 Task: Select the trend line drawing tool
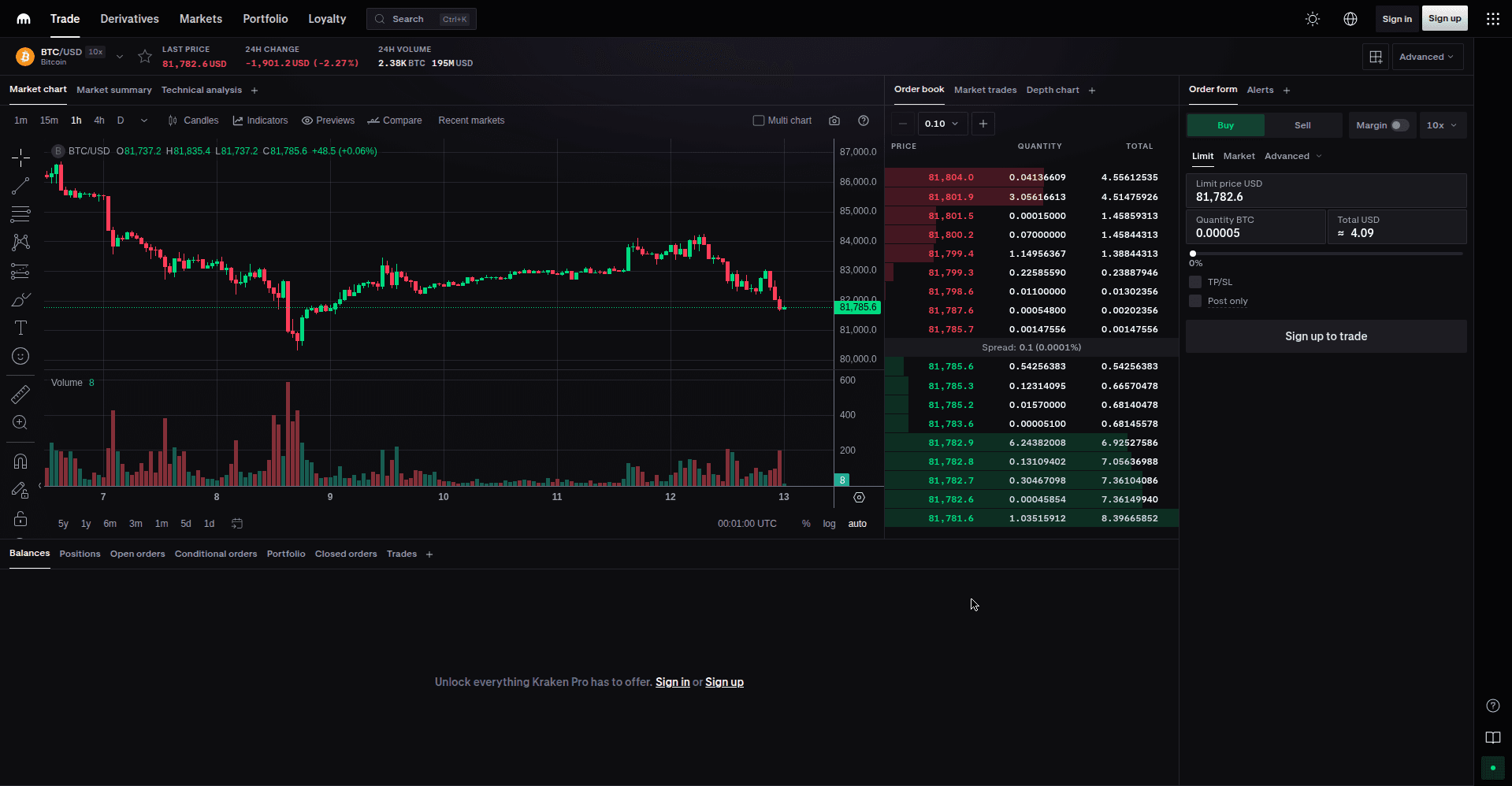coord(20,186)
